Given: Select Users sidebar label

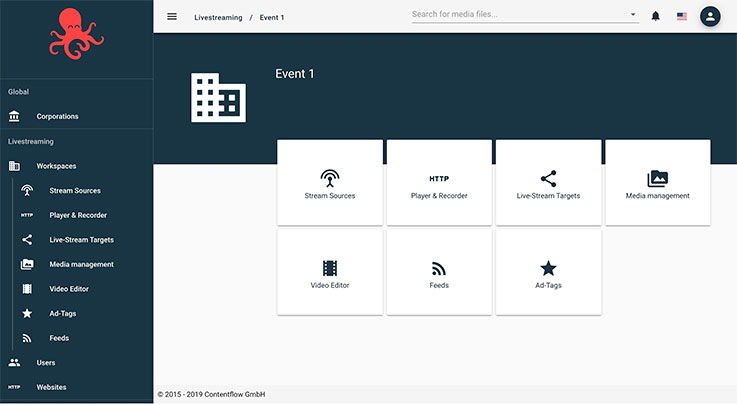Looking at the screenshot, I should tap(46, 363).
